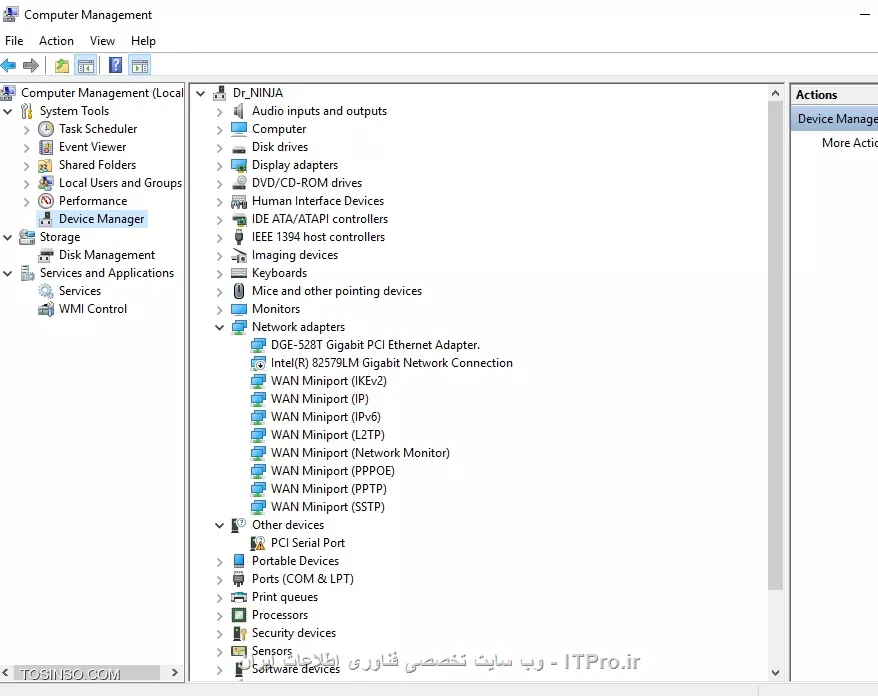Select DGE-528T Gigabit PCI Ethernet Adapter
The image size is (878, 696).
(375, 345)
